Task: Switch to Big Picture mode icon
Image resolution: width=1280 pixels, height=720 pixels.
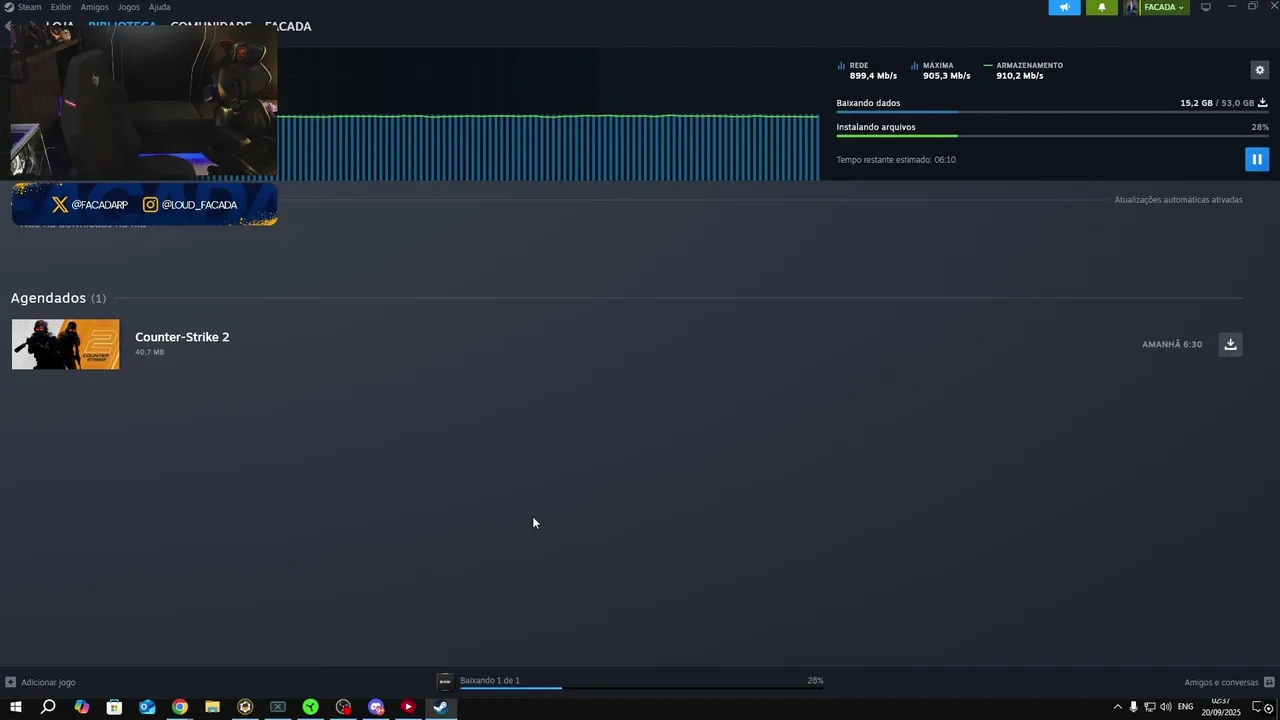Action: pyautogui.click(x=1206, y=7)
